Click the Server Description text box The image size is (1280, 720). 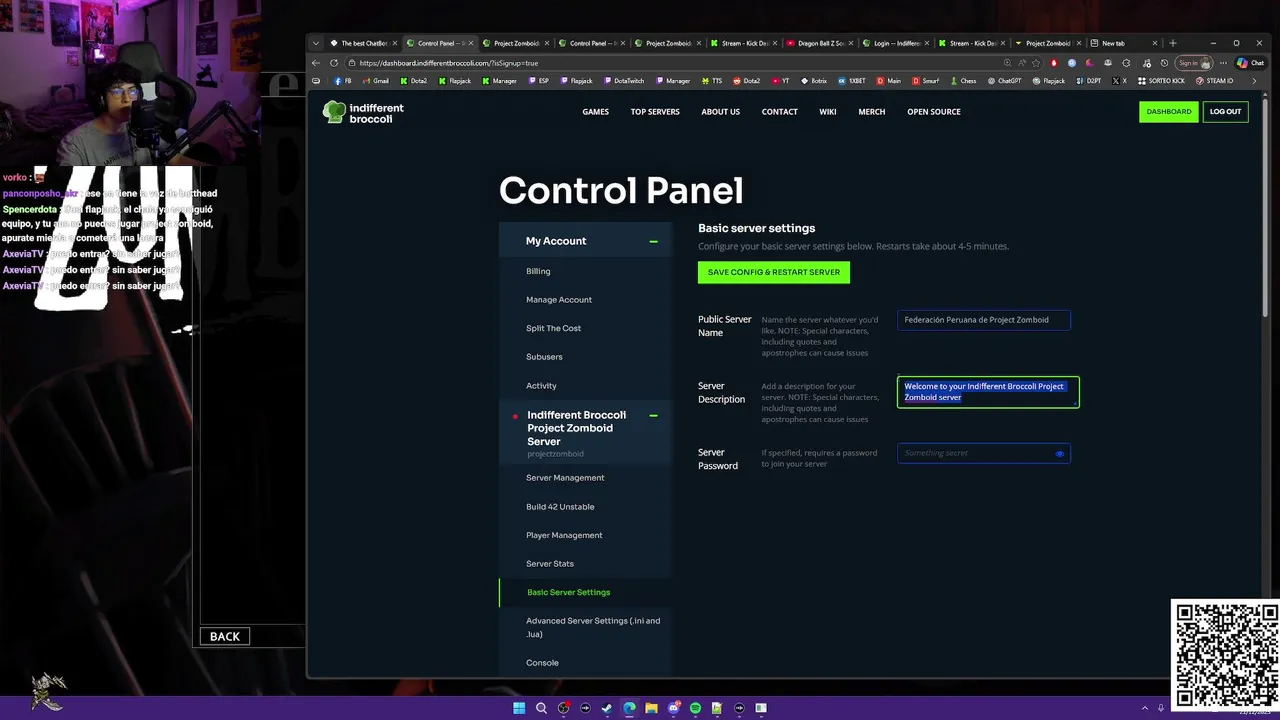pos(988,392)
